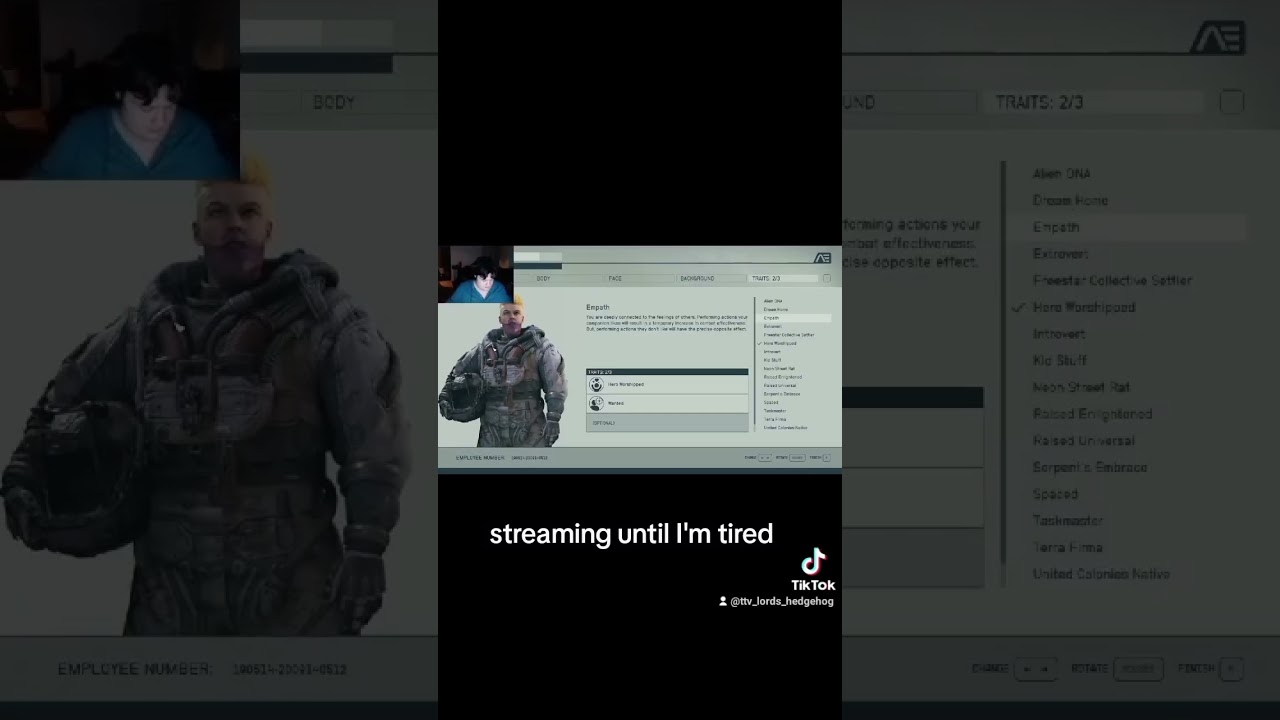Viewport: 1280px width, 720px height.
Task: Select Serpent's Embrace trait
Action: (x=782, y=394)
